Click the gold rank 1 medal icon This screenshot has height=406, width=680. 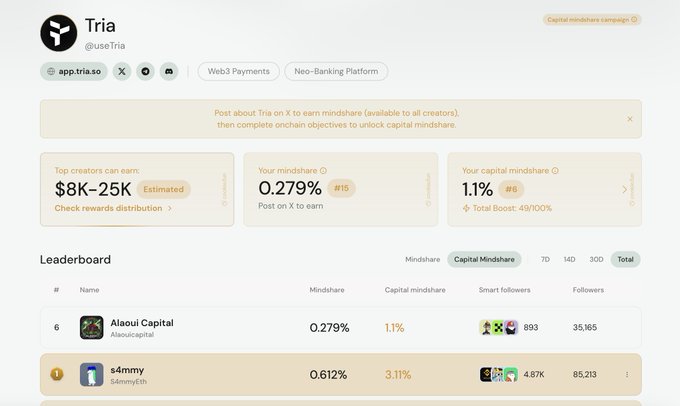(x=57, y=374)
